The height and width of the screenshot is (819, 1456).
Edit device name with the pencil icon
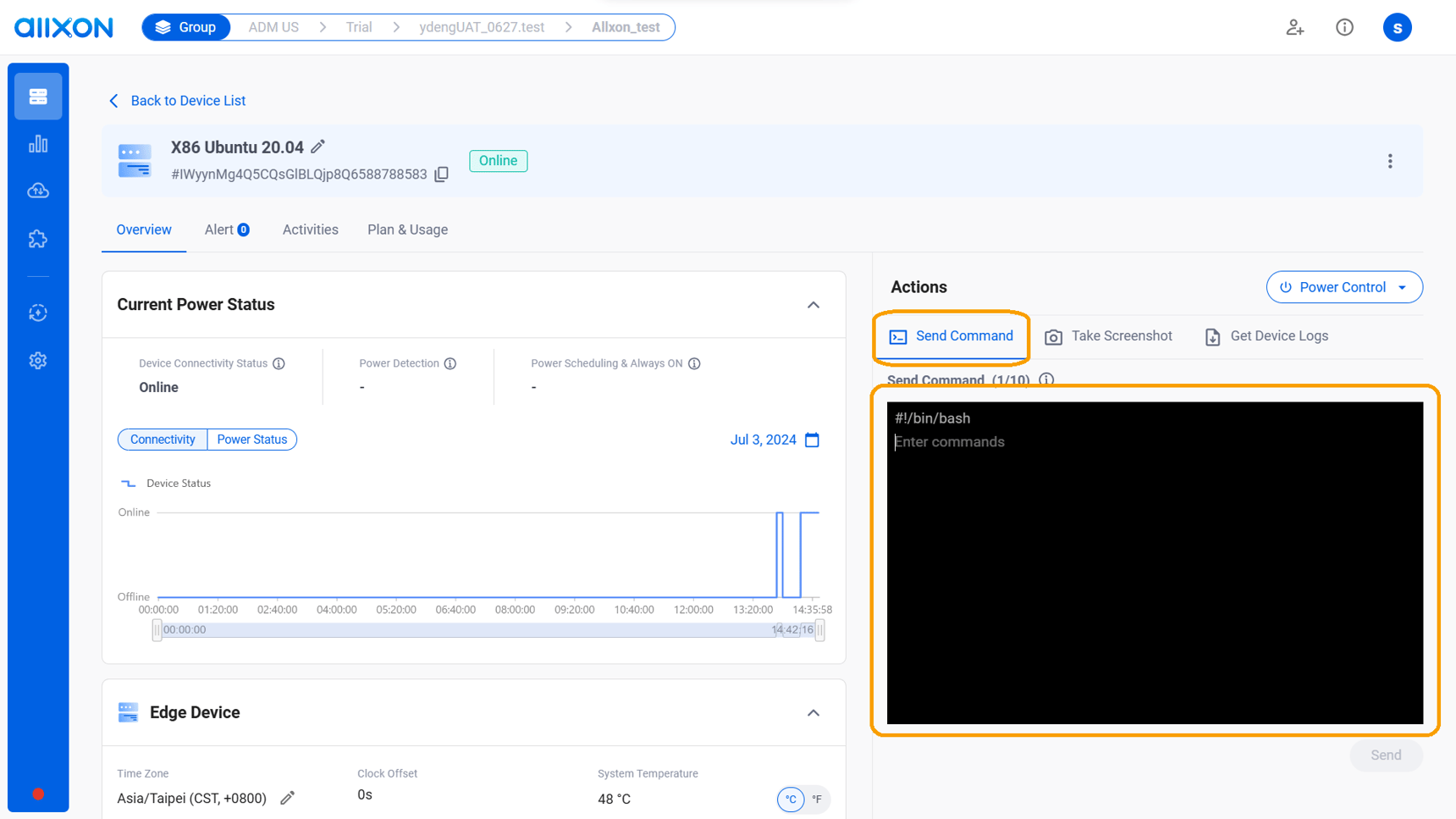pyautogui.click(x=318, y=146)
